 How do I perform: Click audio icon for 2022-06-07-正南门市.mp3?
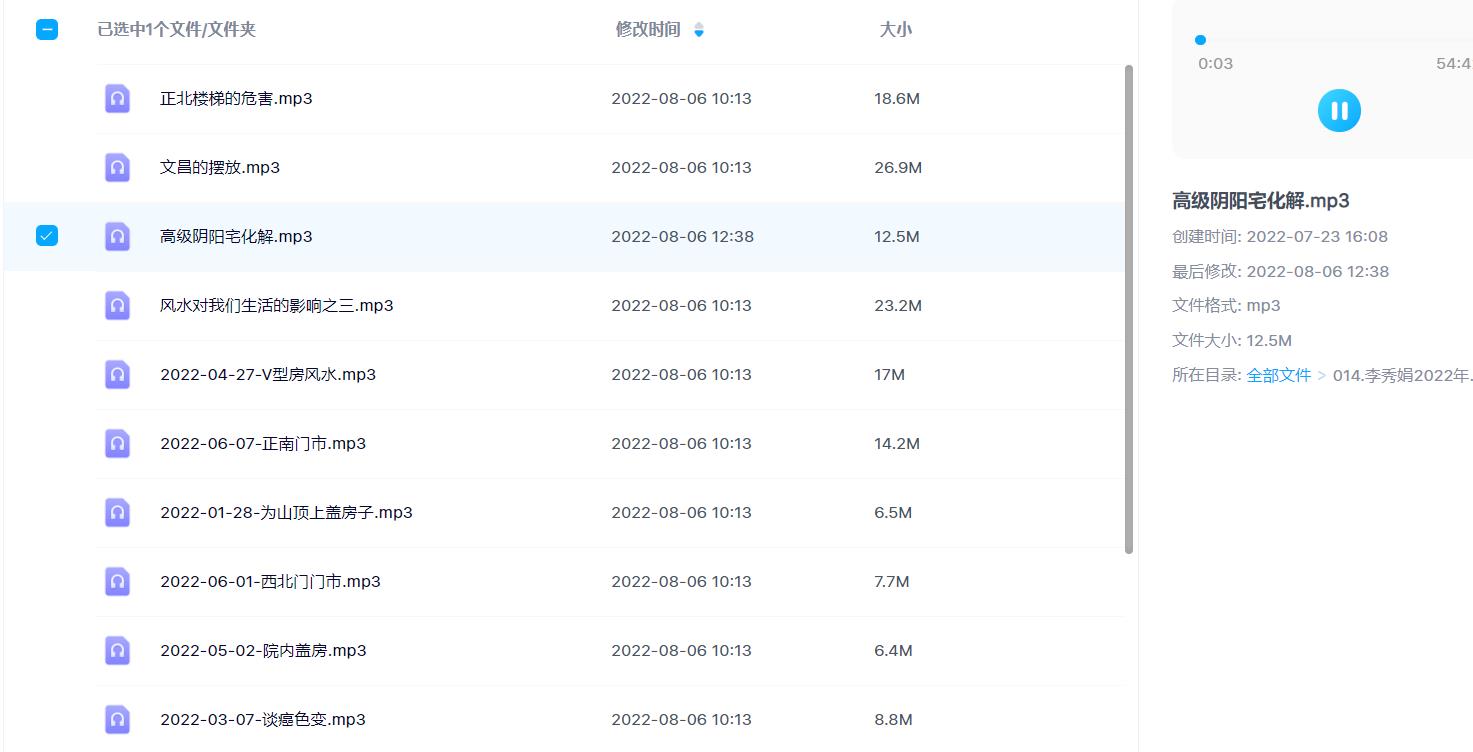pyautogui.click(x=117, y=444)
